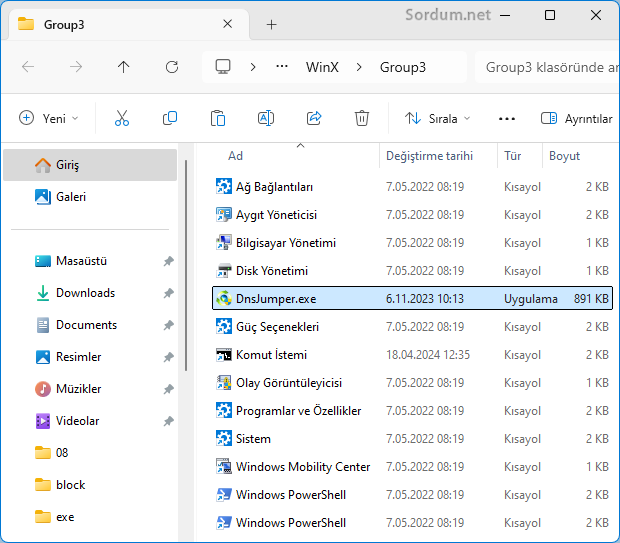Click the Group3 search box
Screen dimensions: 620x543
pos(547,67)
